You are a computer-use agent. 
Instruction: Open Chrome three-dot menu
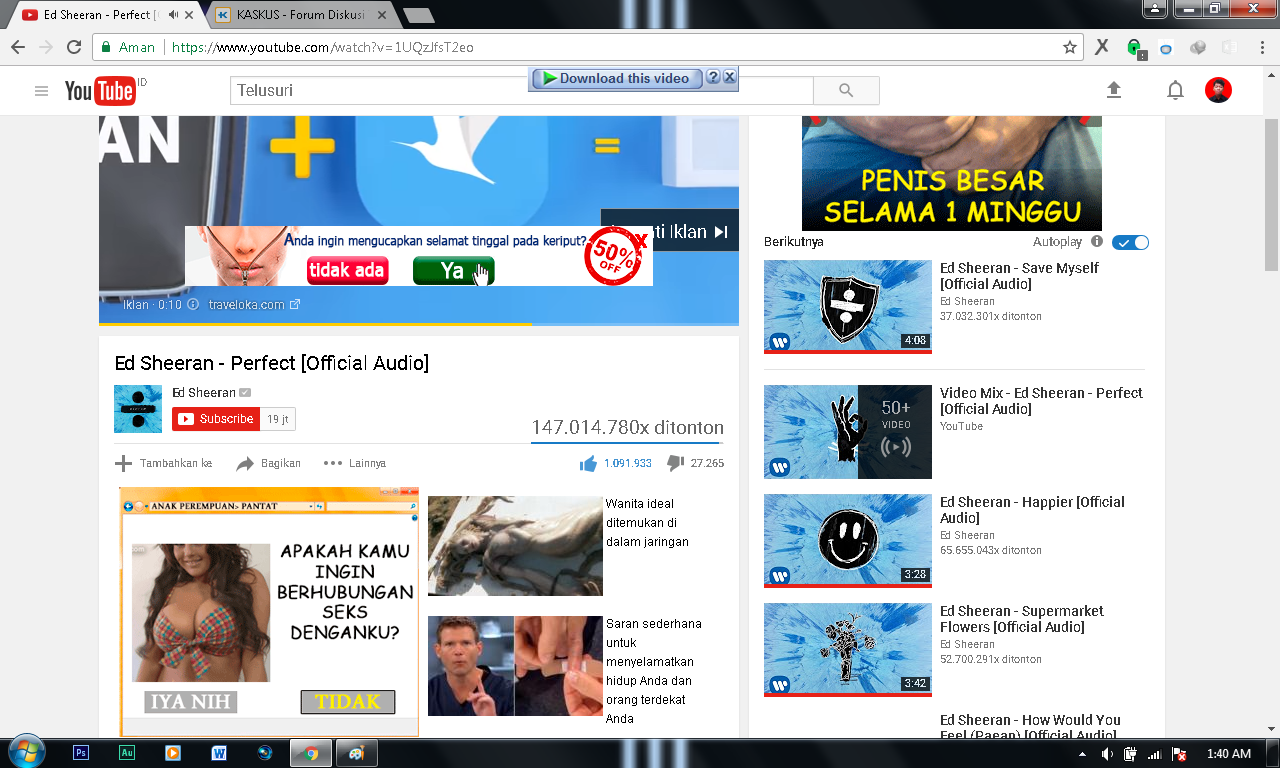[x=1260, y=47]
